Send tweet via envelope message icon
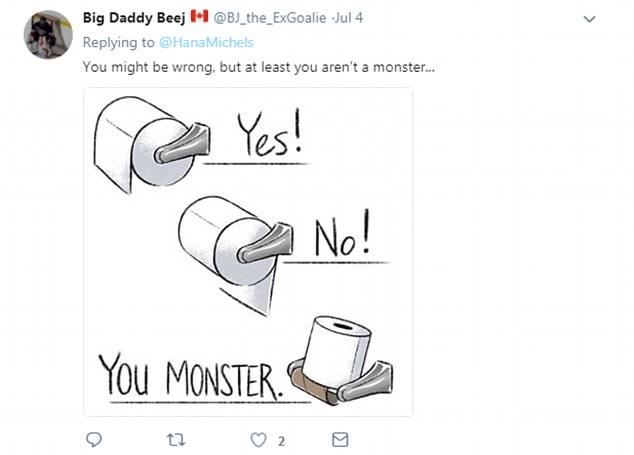The image size is (634, 455). [339, 440]
